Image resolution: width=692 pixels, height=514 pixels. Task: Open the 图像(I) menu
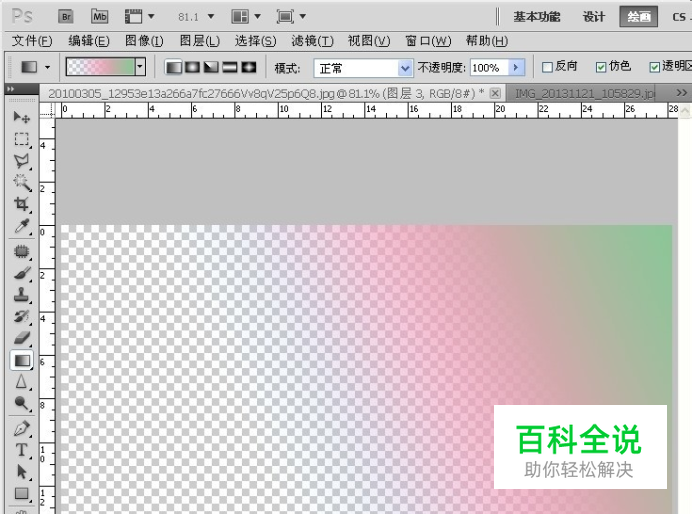click(x=144, y=41)
